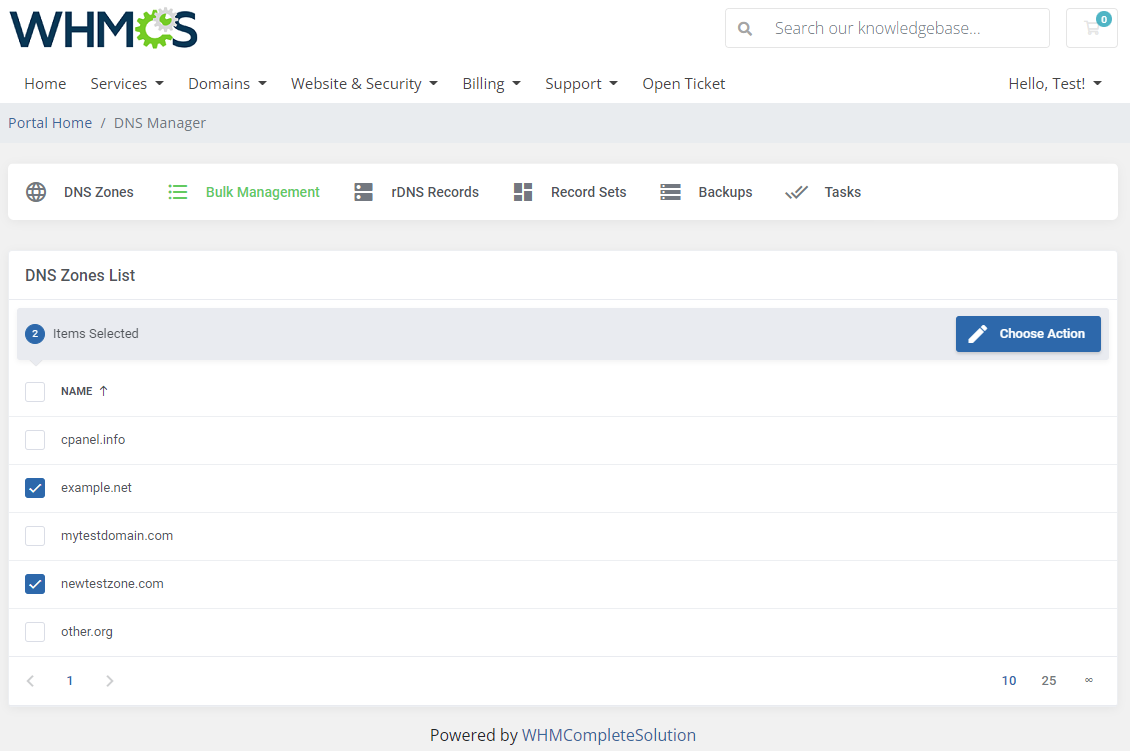Select the DNS Zones globe icon

(36, 191)
